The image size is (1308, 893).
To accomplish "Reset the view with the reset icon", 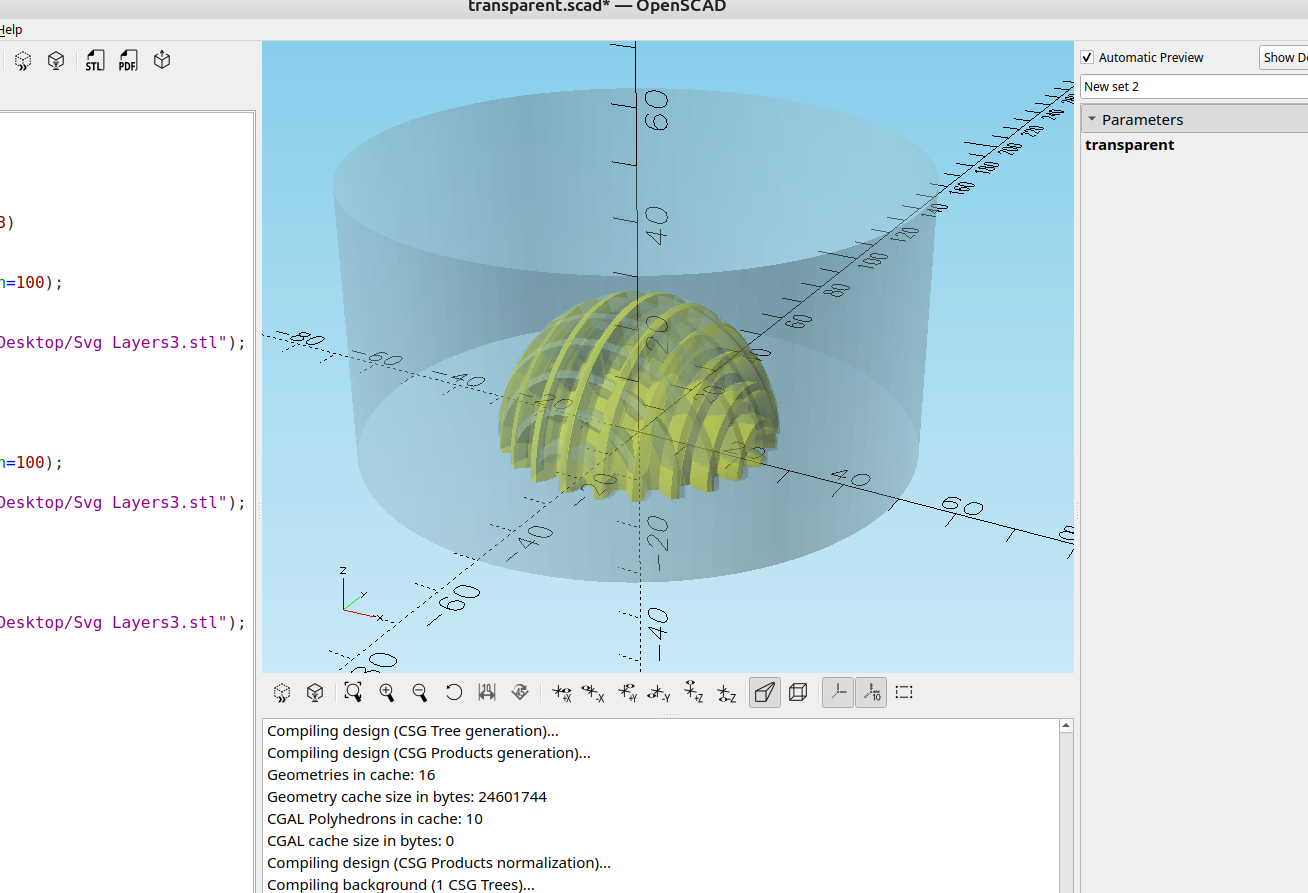I will pos(453,692).
